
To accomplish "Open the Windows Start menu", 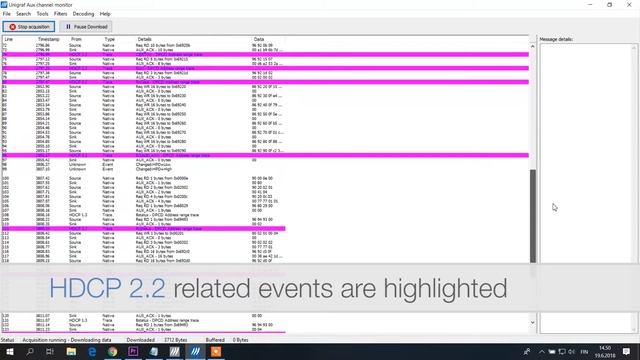I will (9, 351).
